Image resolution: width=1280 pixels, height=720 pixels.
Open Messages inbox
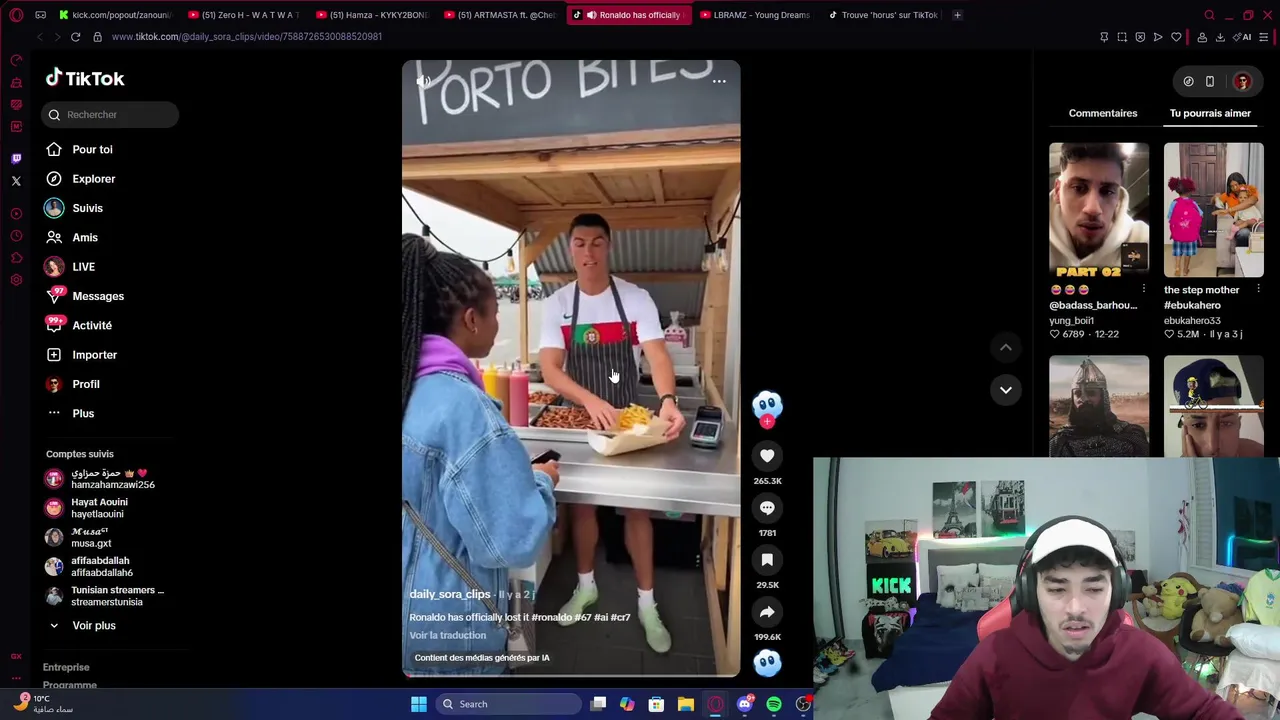97,296
